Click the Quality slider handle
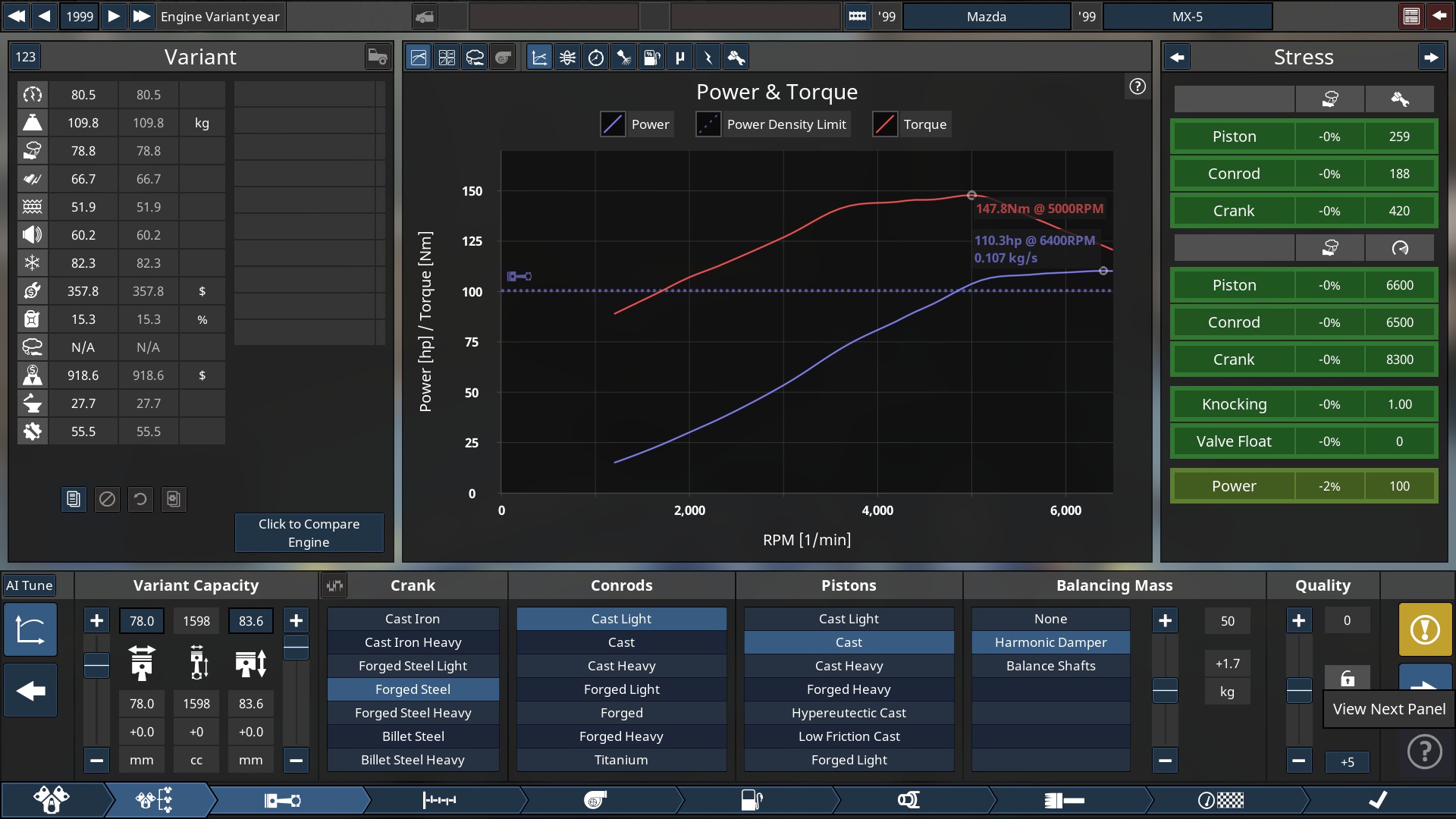The width and height of the screenshot is (1456, 819). point(1298,690)
